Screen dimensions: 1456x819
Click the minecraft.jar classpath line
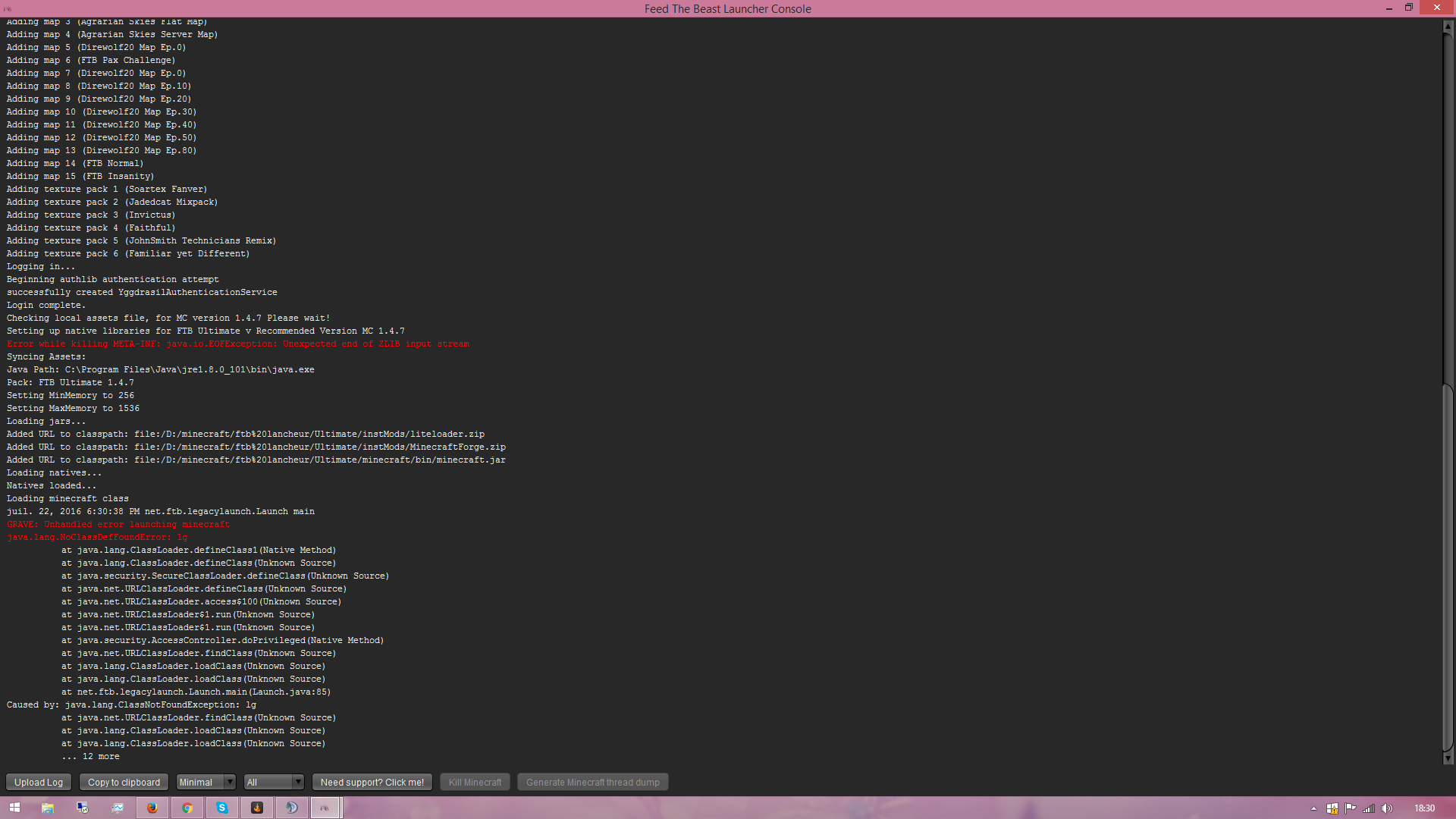256,460
